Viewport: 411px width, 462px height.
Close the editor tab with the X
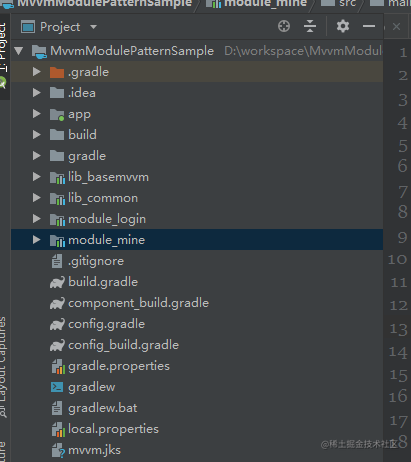(396, 26)
